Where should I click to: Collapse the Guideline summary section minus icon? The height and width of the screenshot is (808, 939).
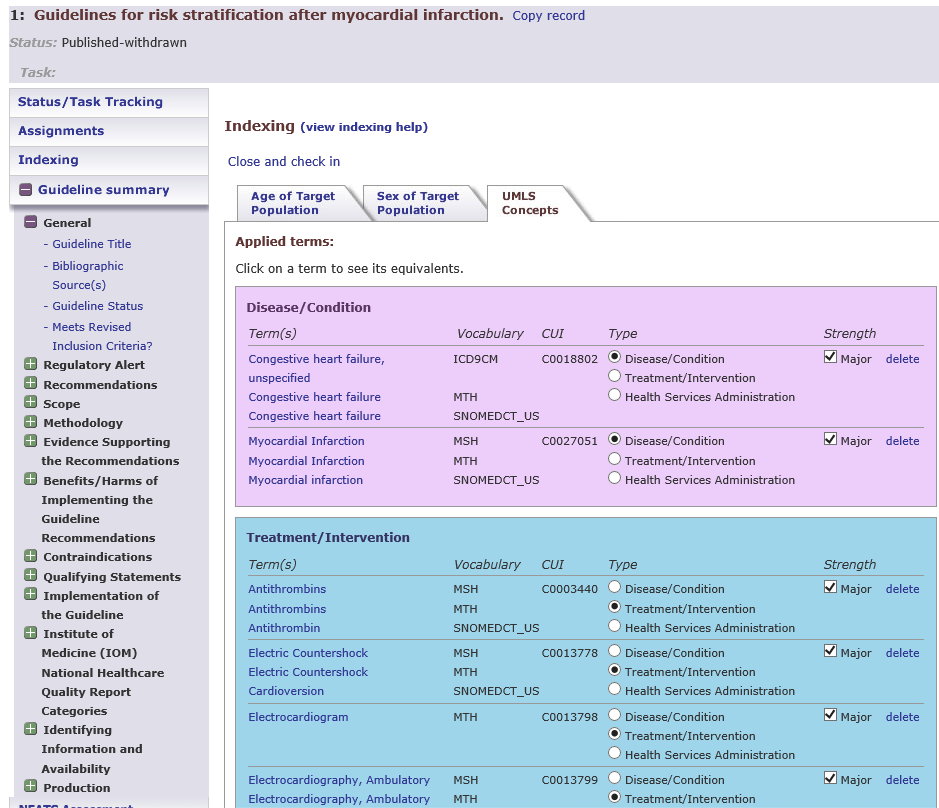(x=27, y=190)
